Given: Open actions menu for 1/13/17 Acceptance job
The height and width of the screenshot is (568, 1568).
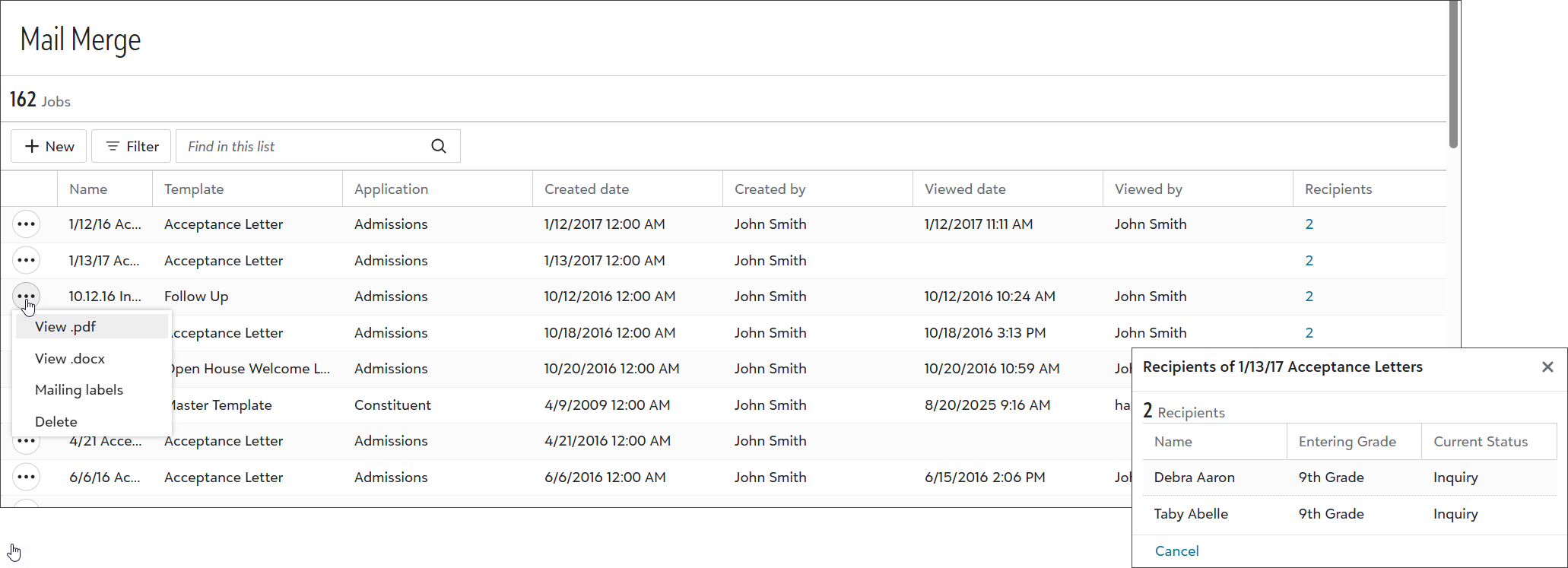Looking at the screenshot, I should pos(27,260).
